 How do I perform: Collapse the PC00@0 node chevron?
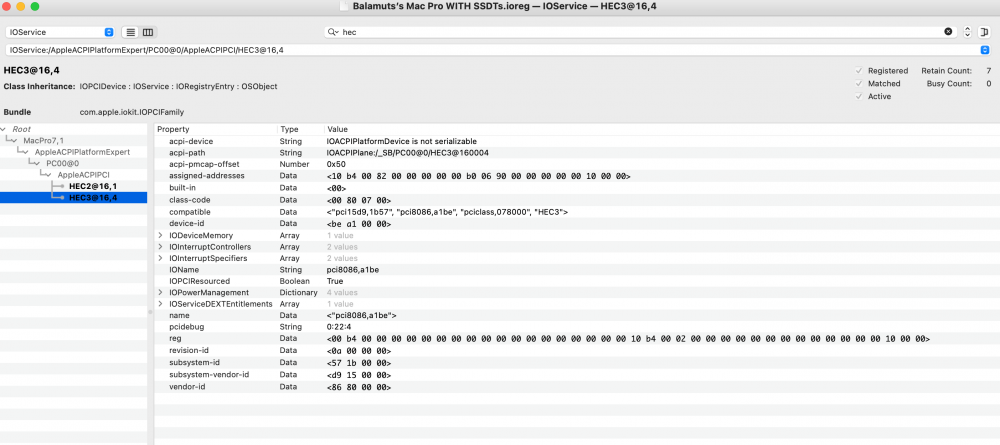(38, 163)
